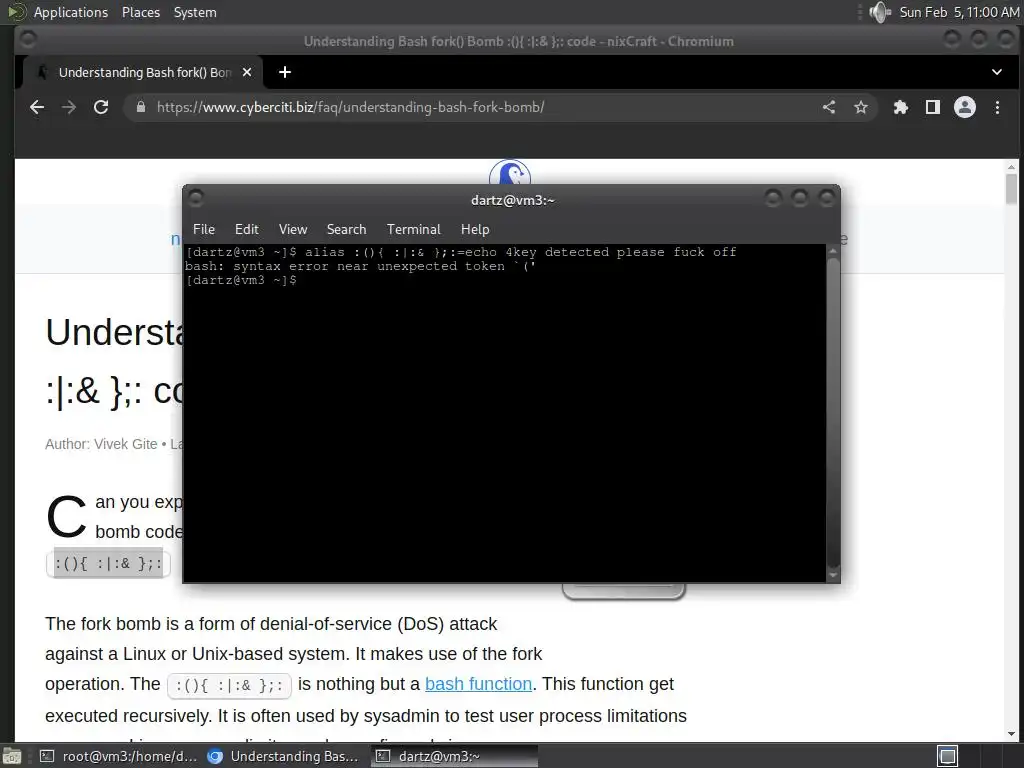The width and height of the screenshot is (1024, 768).
Task: Open Chromium extensions puzzle icon
Action: 901,107
